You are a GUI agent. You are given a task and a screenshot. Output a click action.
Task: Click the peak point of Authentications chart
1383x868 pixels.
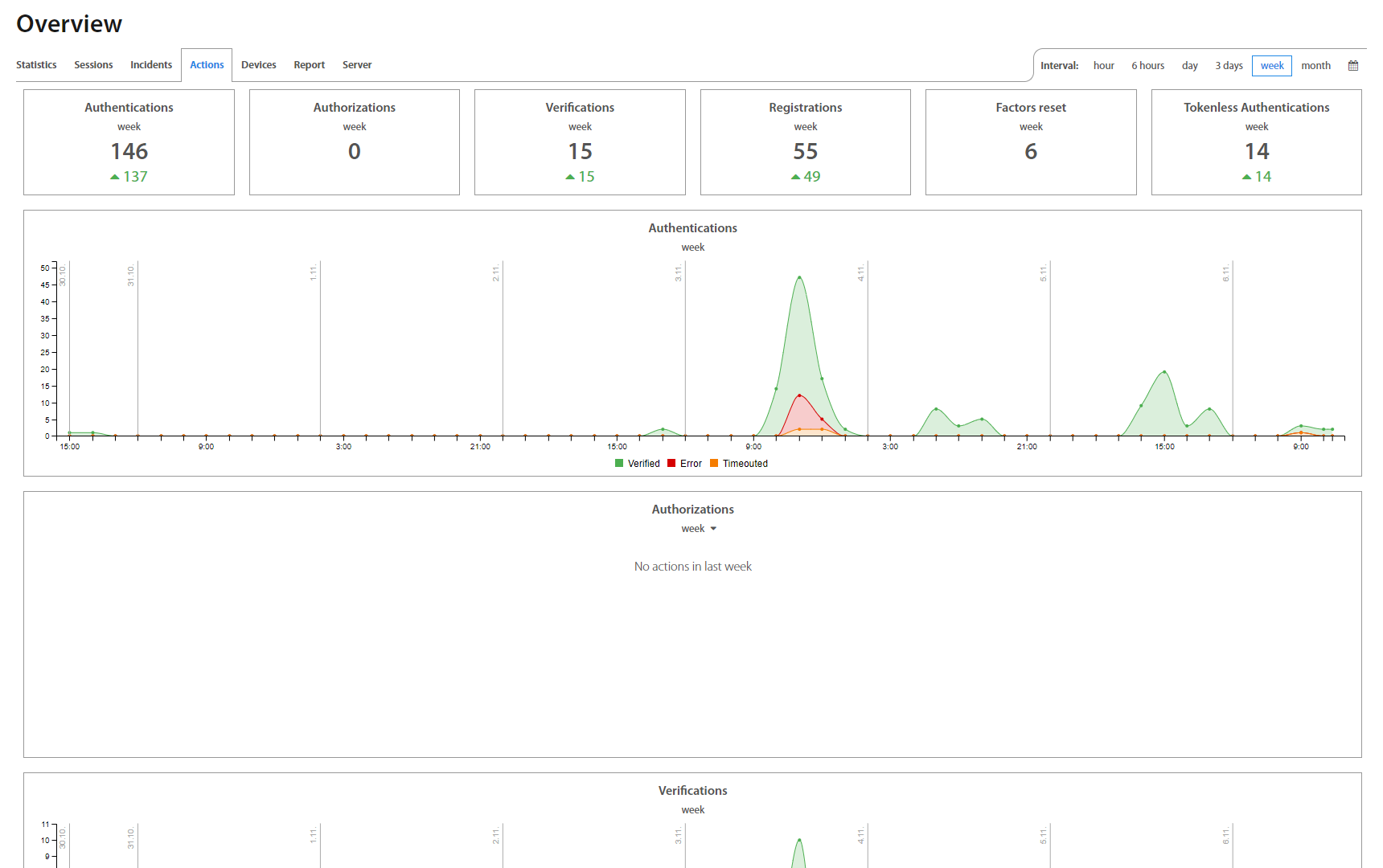point(799,277)
